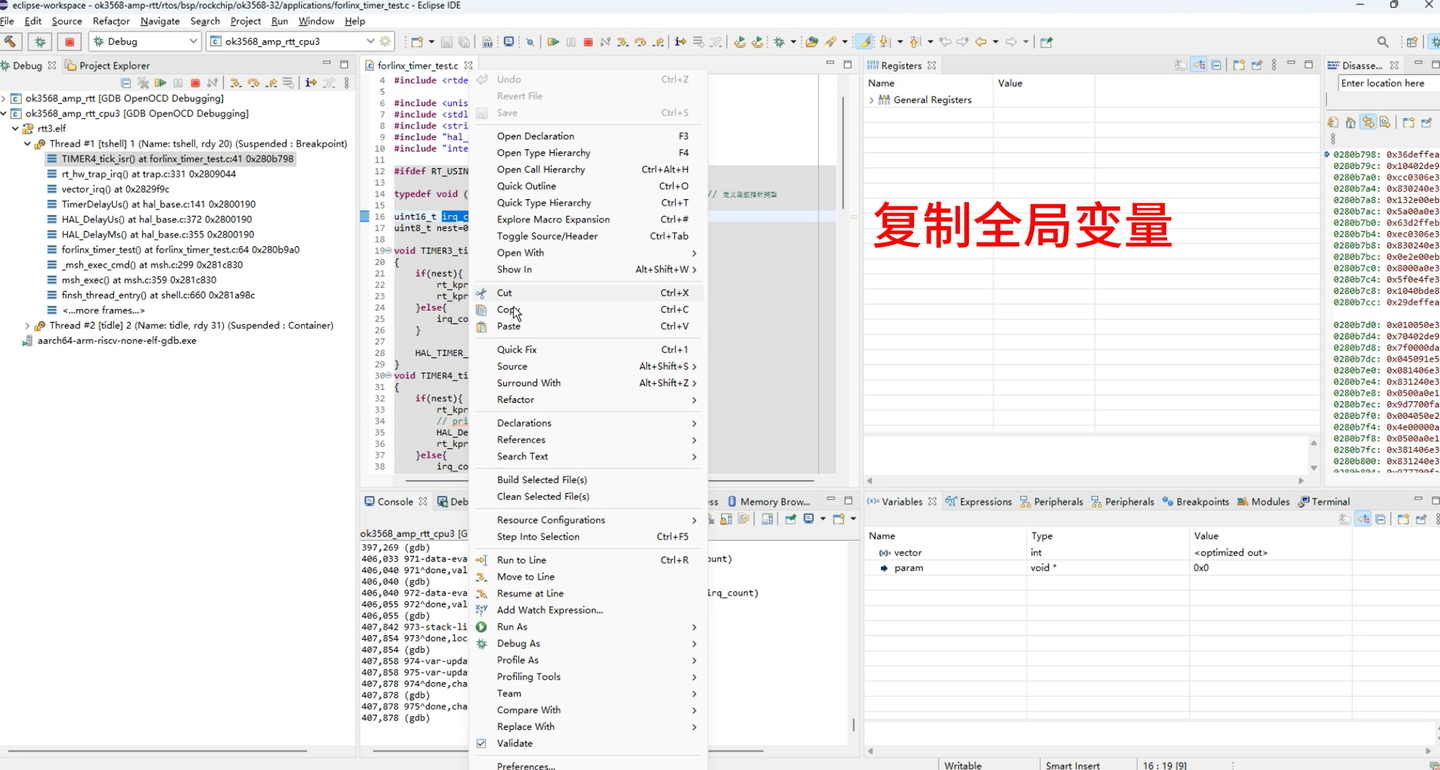Open the Debug launch mode dropdown
This screenshot has width=1440, height=770.
coord(193,42)
